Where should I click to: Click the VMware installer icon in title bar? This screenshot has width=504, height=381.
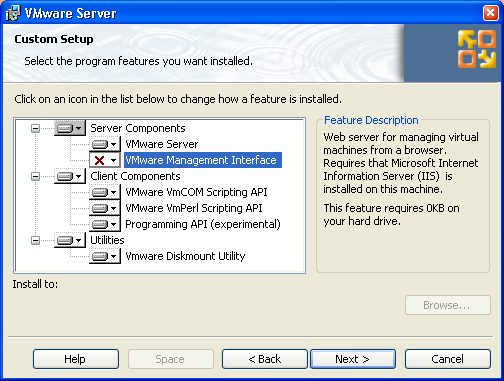13,13
